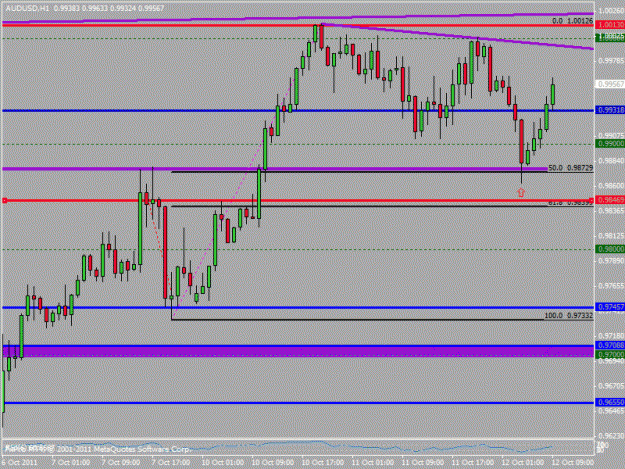Click the 0.96705 price scale value
This screenshot has width=625, height=469.
pyautogui.click(x=611, y=386)
